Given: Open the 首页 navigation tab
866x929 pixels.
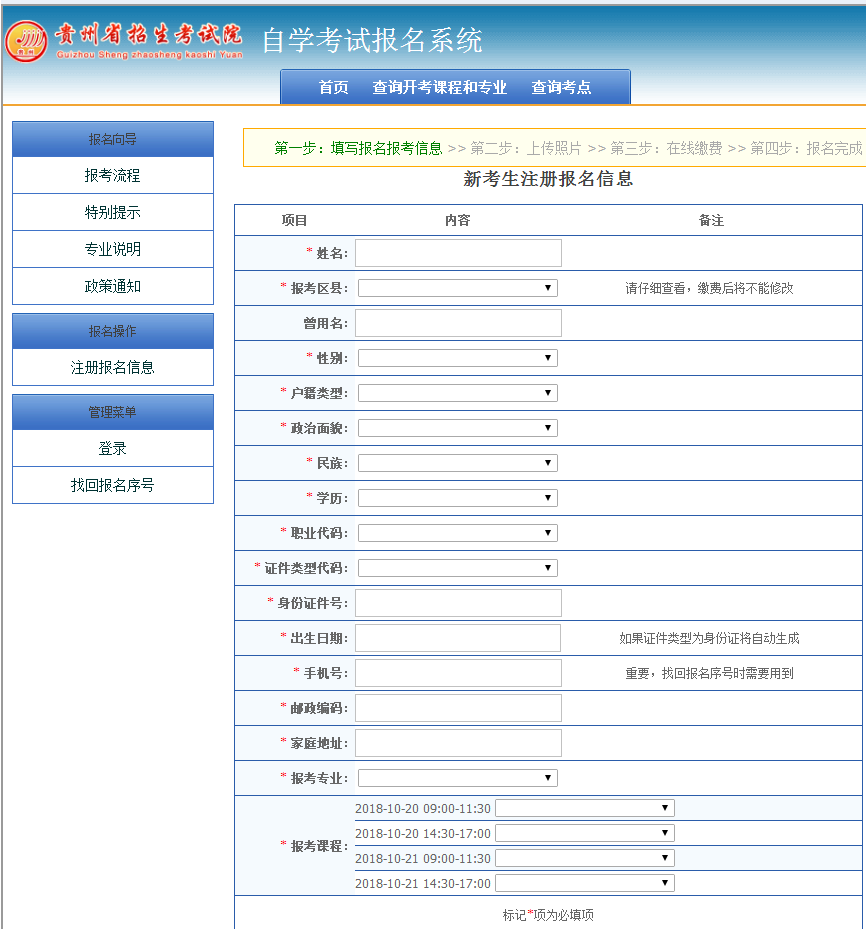Looking at the screenshot, I should 333,88.
